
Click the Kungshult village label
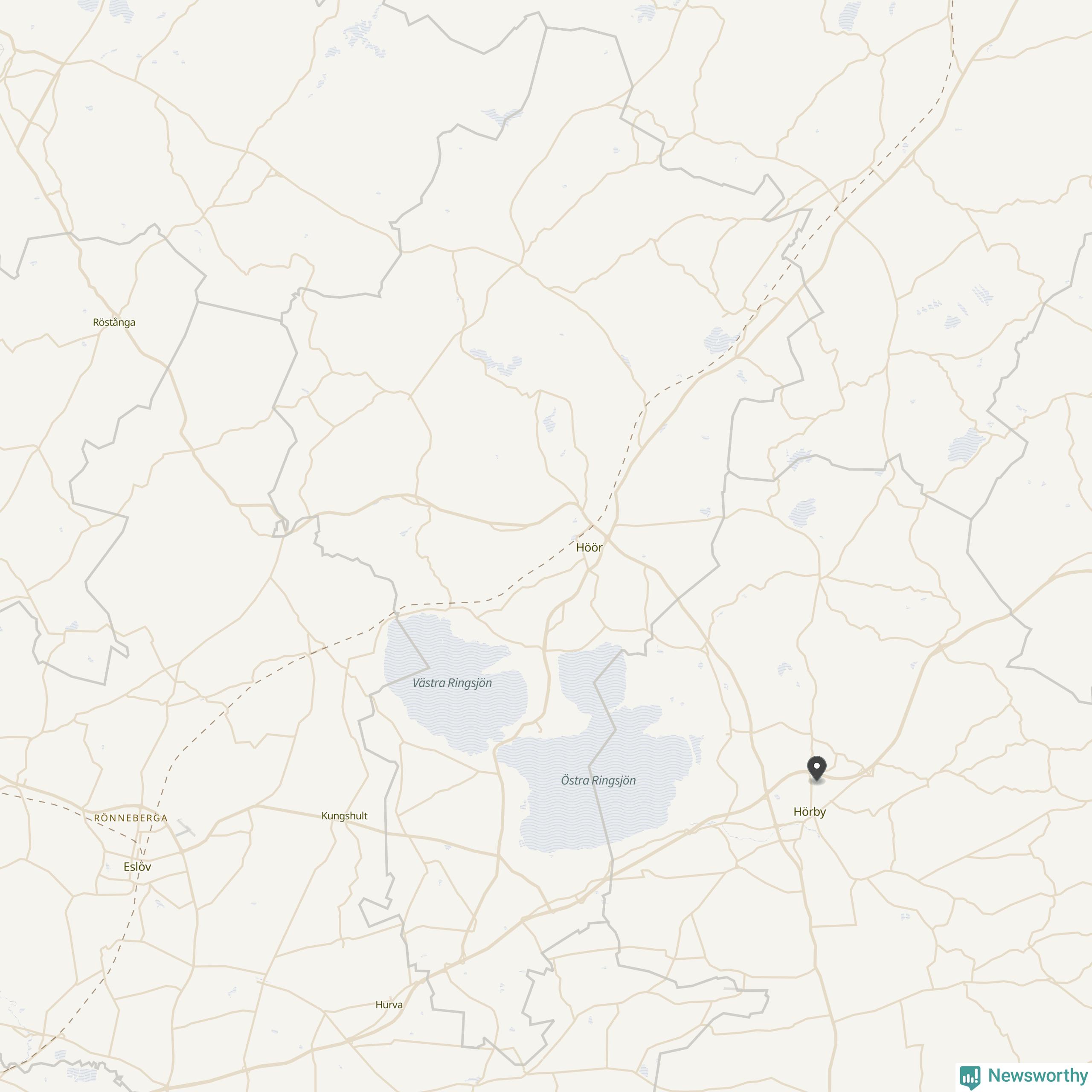(x=344, y=816)
